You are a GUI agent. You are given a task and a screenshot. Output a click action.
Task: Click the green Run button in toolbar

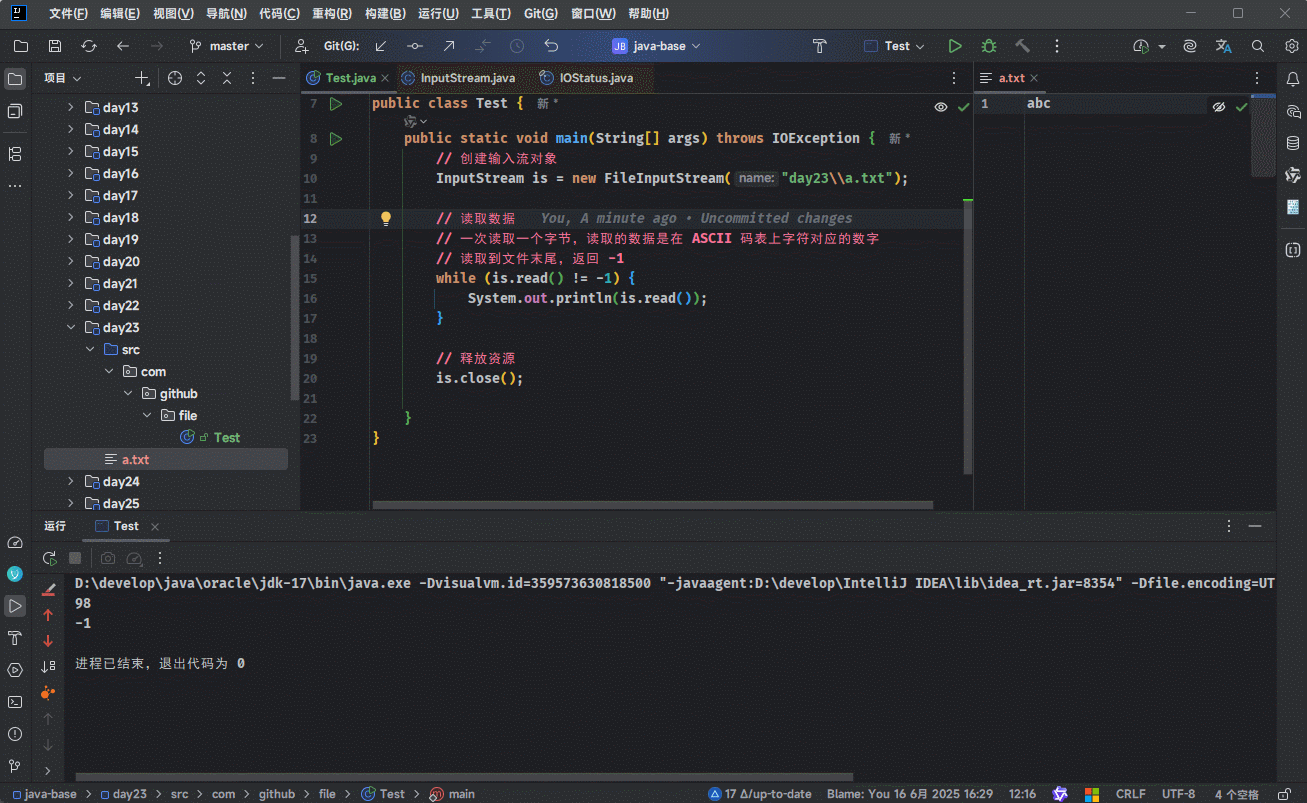coord(955,46)
